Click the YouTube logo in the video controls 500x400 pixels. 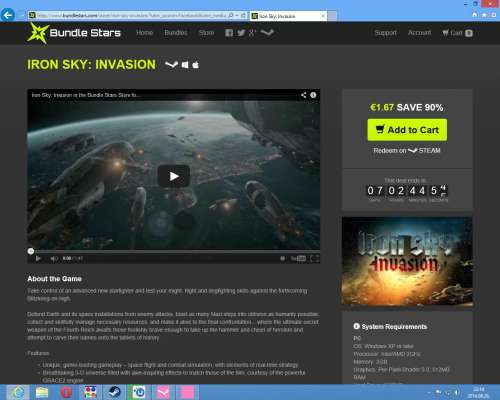tap(298, 259)
